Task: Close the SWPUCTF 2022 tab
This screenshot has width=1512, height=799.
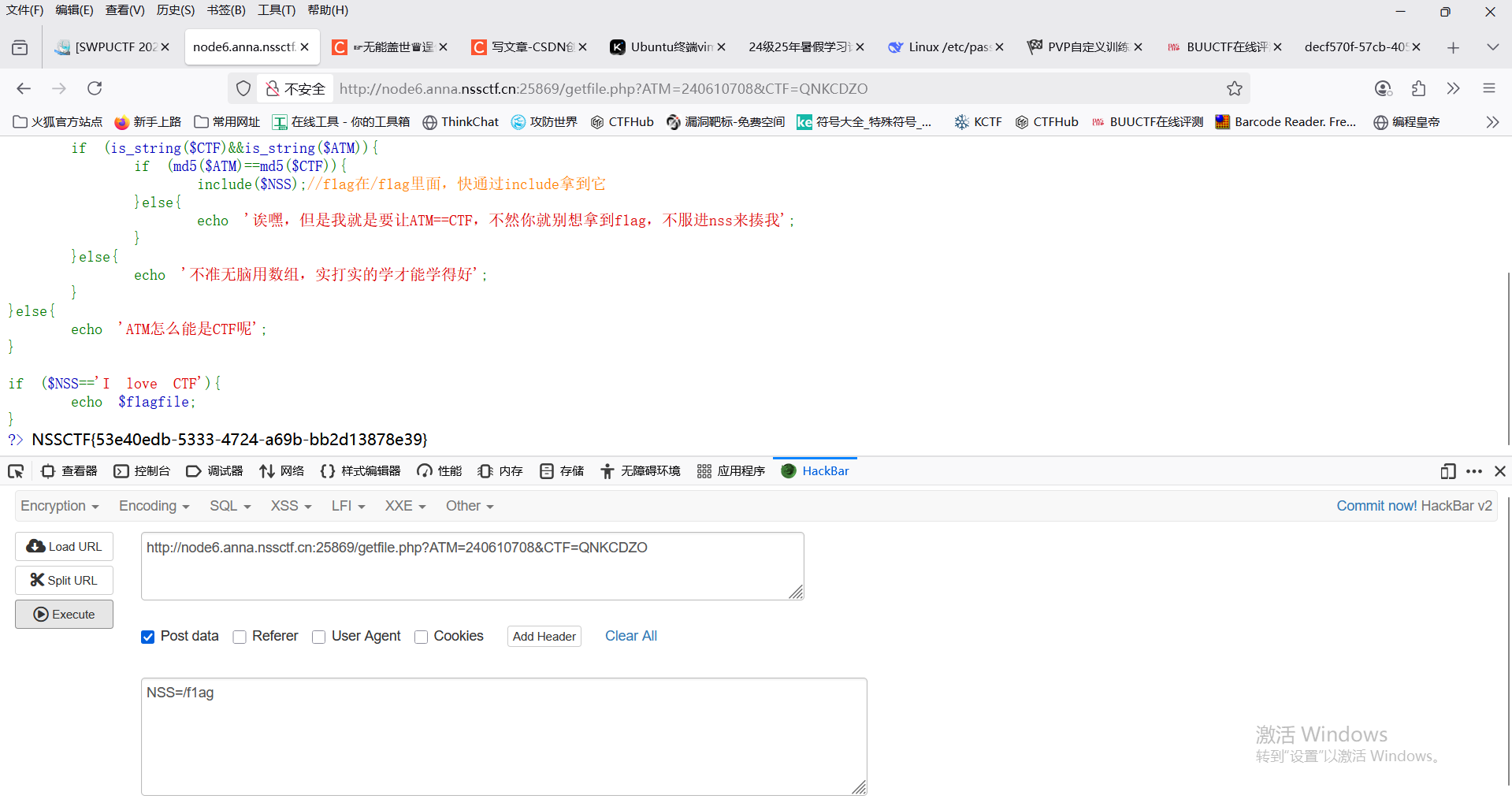Action: pos(165,47)
